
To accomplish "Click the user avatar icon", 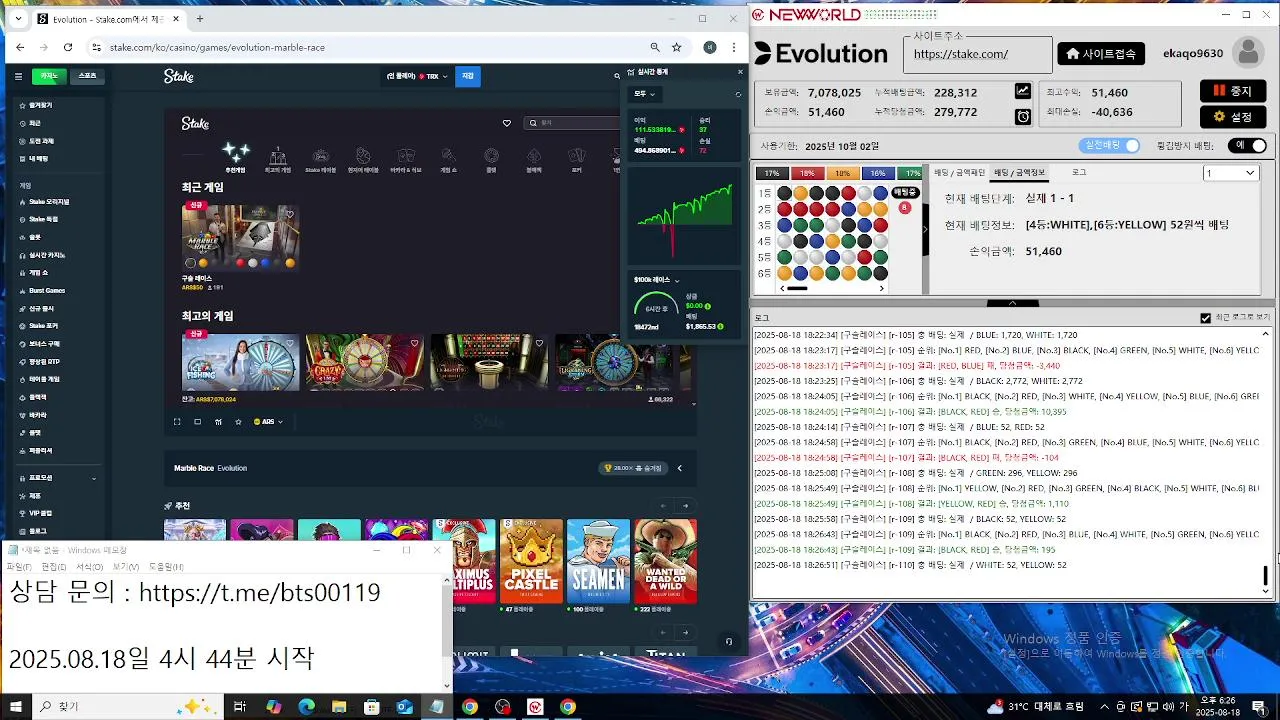I will [1247, 53].
